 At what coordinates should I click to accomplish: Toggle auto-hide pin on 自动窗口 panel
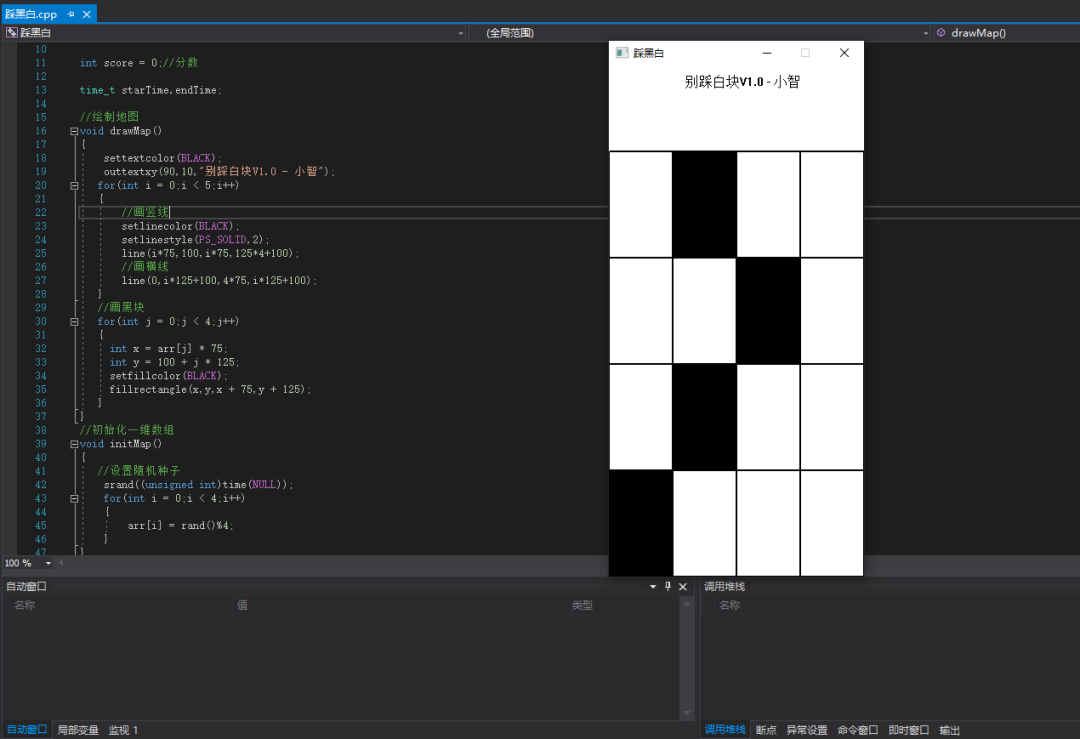click(667, 586)
